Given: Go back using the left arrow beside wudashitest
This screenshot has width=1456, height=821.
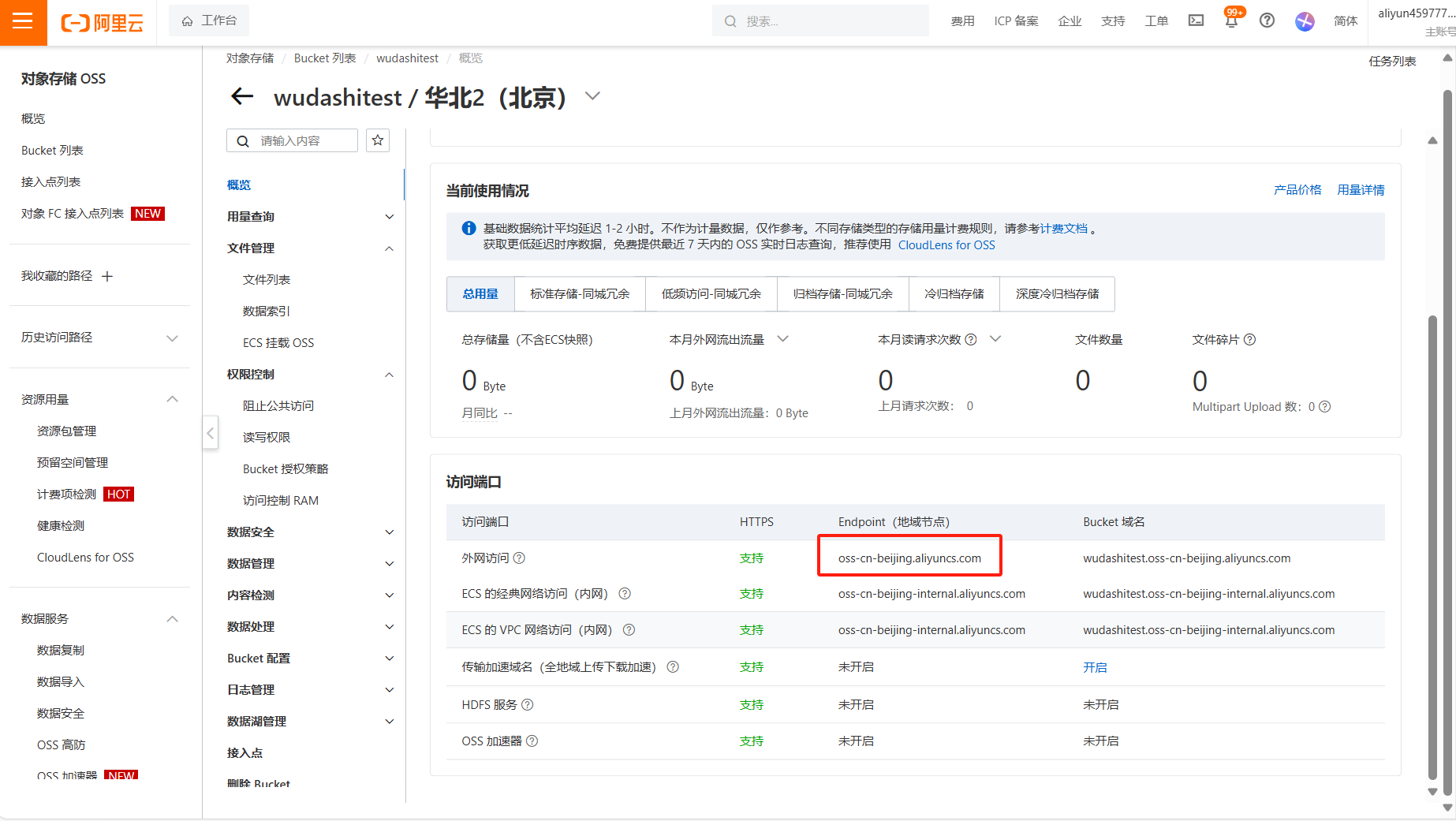Looking at the screenshot, I should click(x=242, y=97).
